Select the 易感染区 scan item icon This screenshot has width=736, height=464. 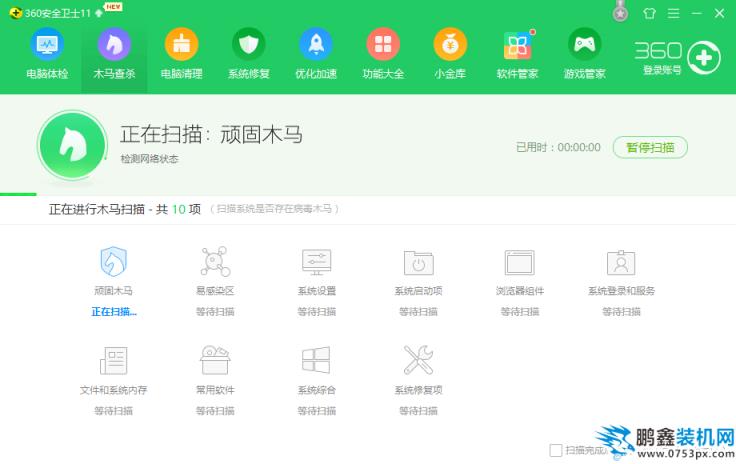click(215, 262)
